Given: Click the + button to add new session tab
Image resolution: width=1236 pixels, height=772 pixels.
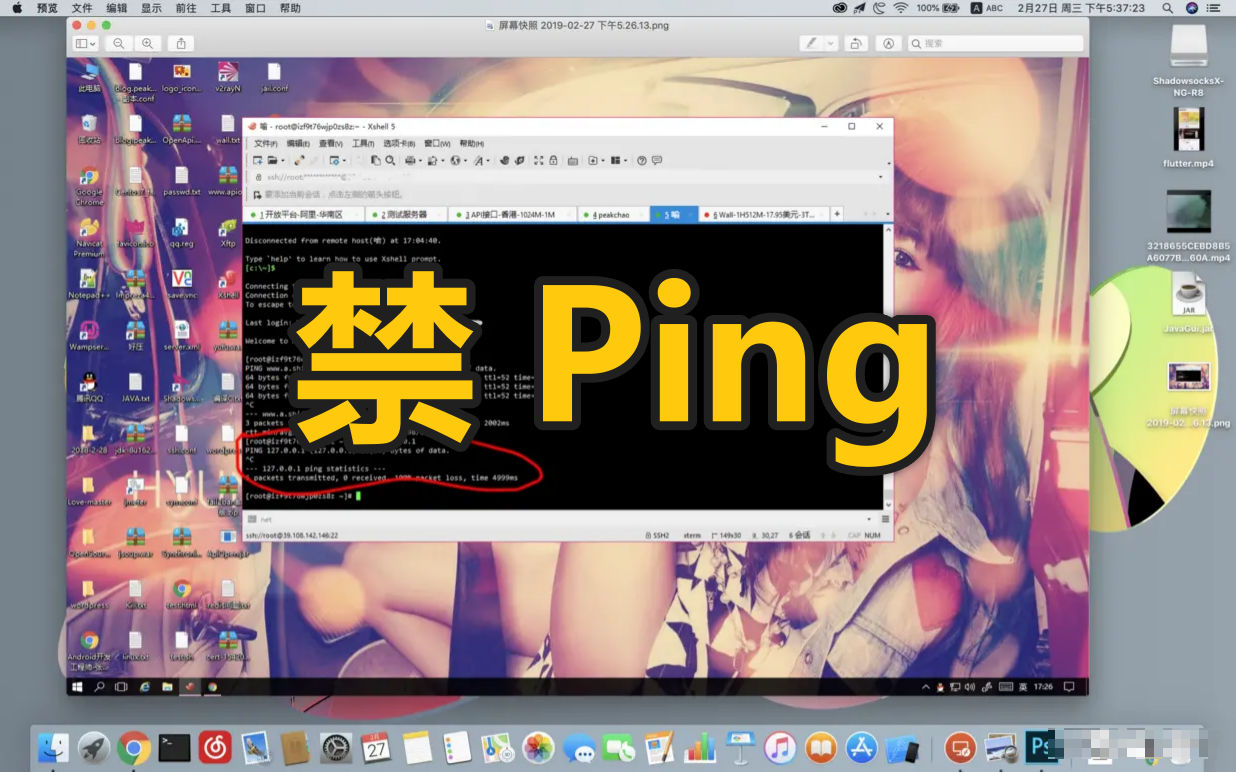Looking at the screenshot, I should click(835, 213).
